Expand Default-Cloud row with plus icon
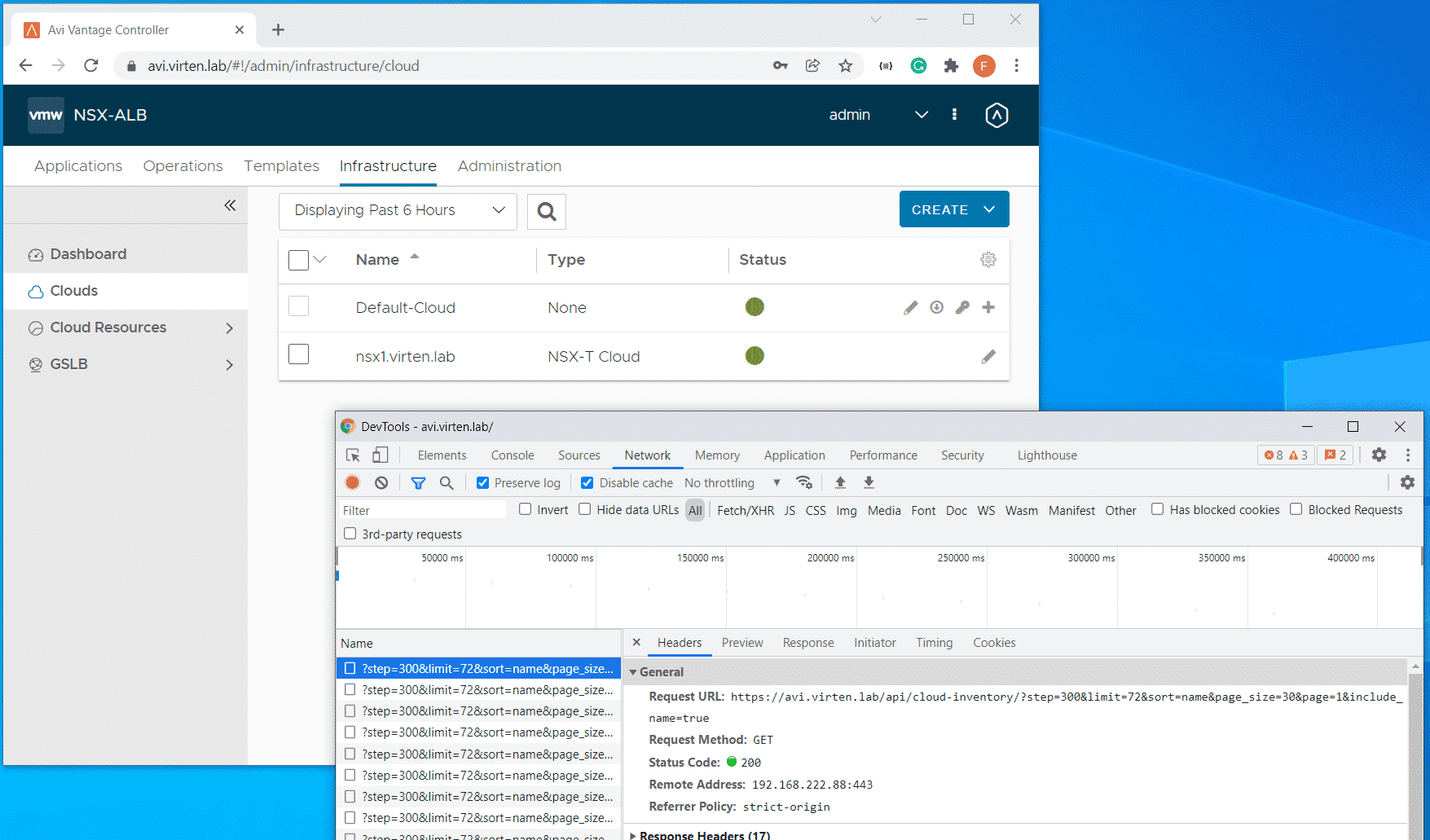The width and height of the screenshot is (1430, 840). coord(988,307)
